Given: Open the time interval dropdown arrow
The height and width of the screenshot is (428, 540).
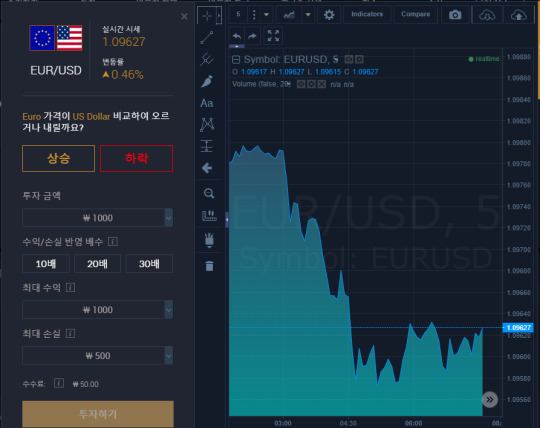Looking at the screenshot, I should pos(266,15).
